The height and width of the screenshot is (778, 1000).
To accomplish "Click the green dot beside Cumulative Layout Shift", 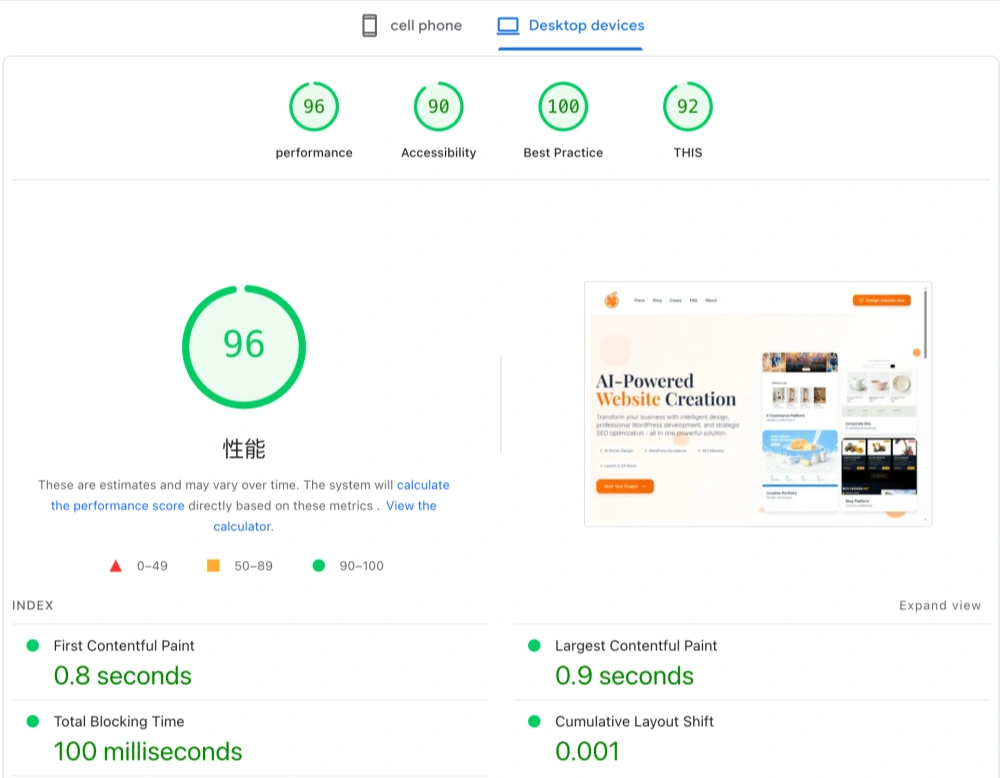I will pos(537,722).
